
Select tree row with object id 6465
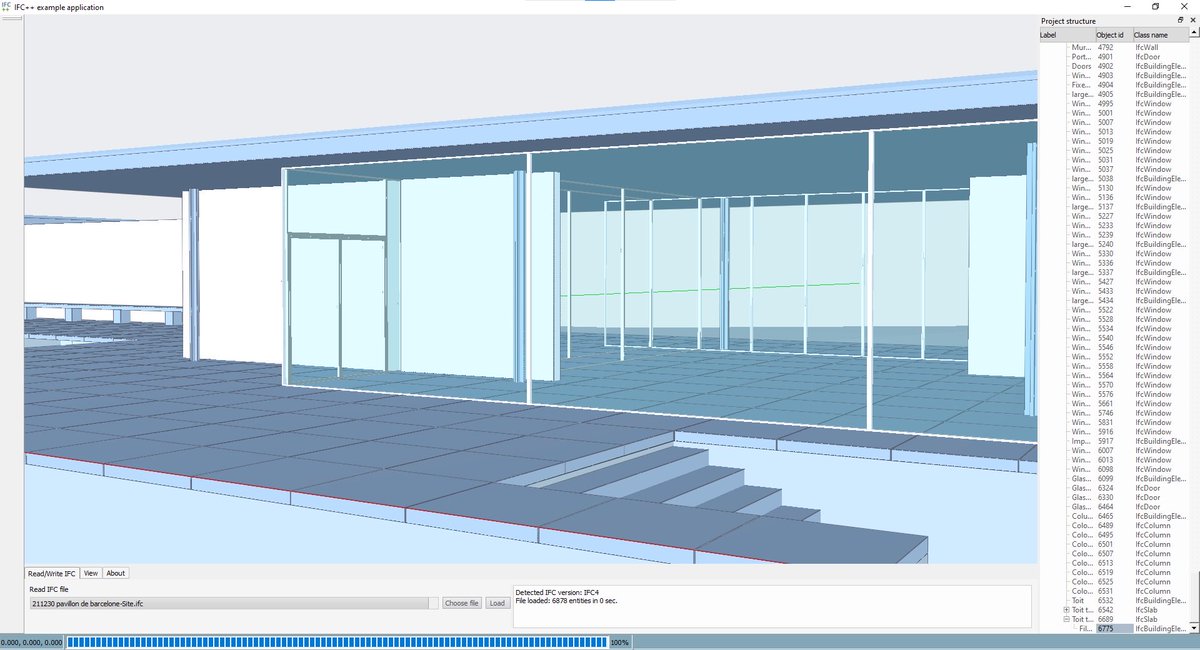[1114, 516]
